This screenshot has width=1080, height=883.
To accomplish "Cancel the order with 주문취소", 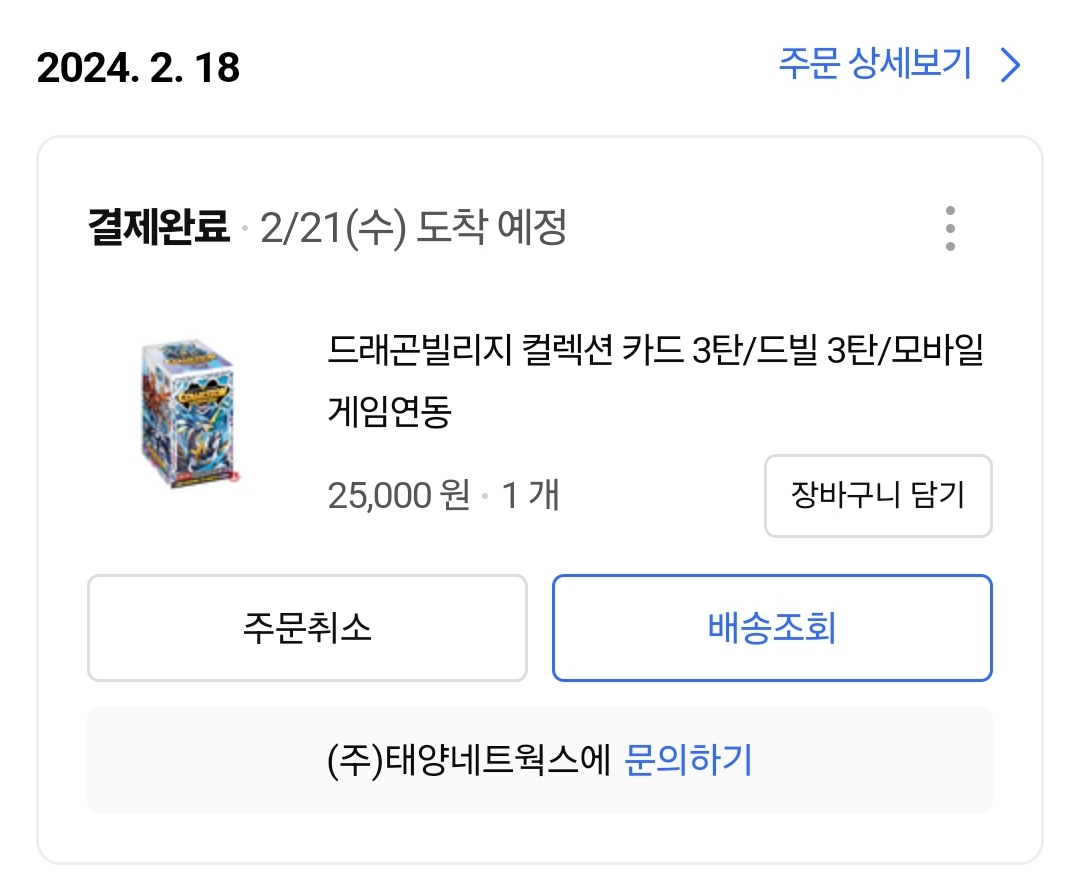I will (x=307, y=628).
